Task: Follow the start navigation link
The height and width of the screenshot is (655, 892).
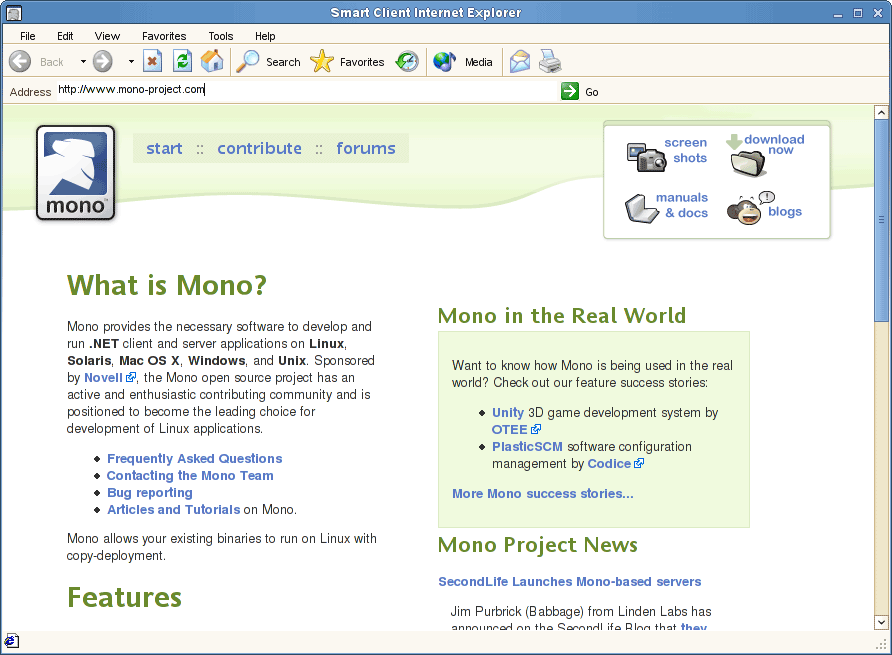Action: pyautogui.click(x=164, y=149)
